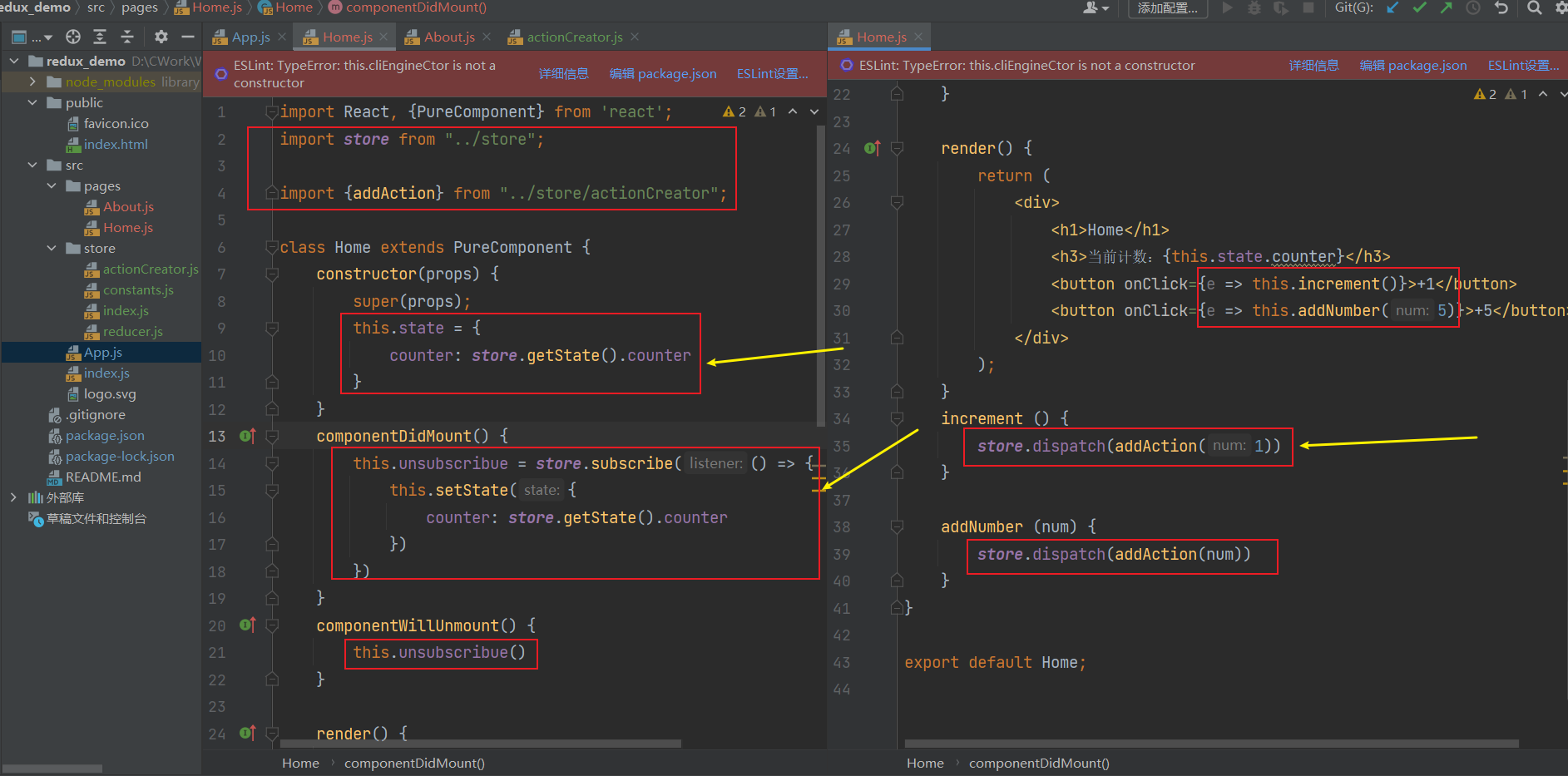Screen dimensions: 1568x776
Task: Select .gitignore in project tree
Action: (96, 414)
